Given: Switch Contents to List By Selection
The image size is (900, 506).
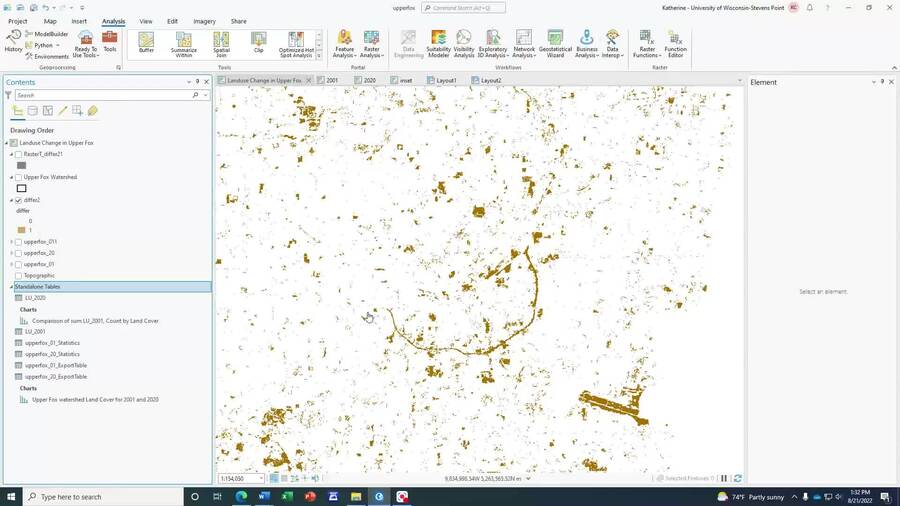Looking at the screenshot, I should pyautogui.click(x=48, y=111).
